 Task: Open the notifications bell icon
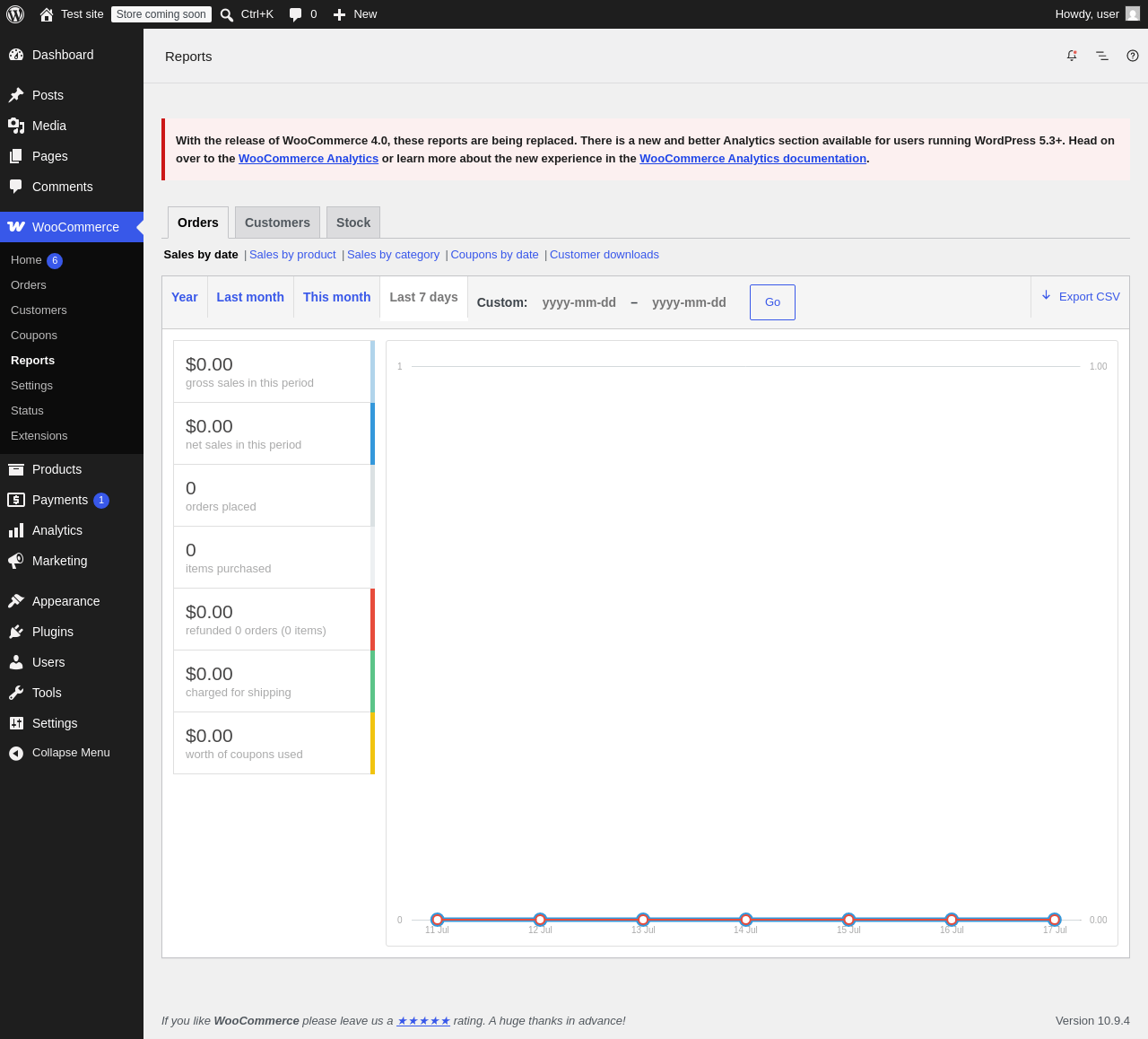point(1072,56)
